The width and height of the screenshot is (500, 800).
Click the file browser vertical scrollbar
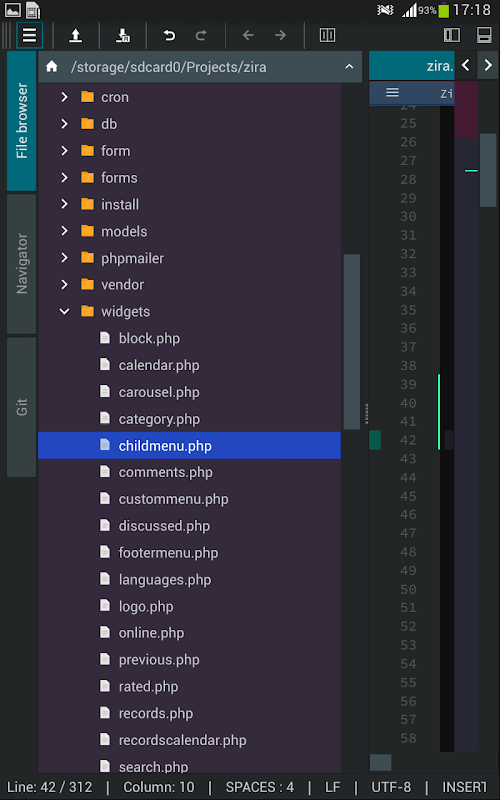point(352,341)
